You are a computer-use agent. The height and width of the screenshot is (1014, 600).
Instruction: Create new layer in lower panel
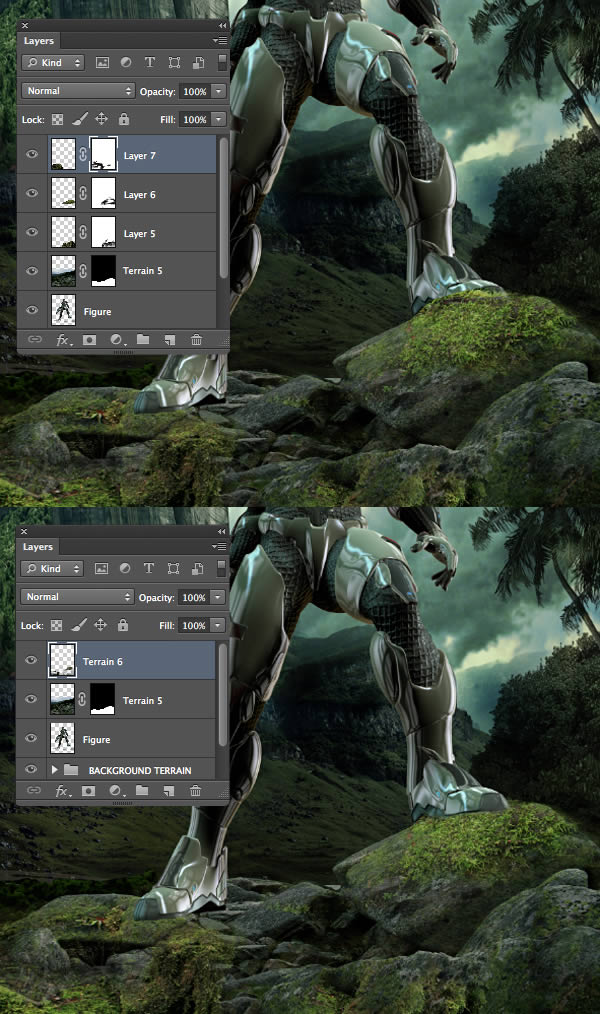169,791
